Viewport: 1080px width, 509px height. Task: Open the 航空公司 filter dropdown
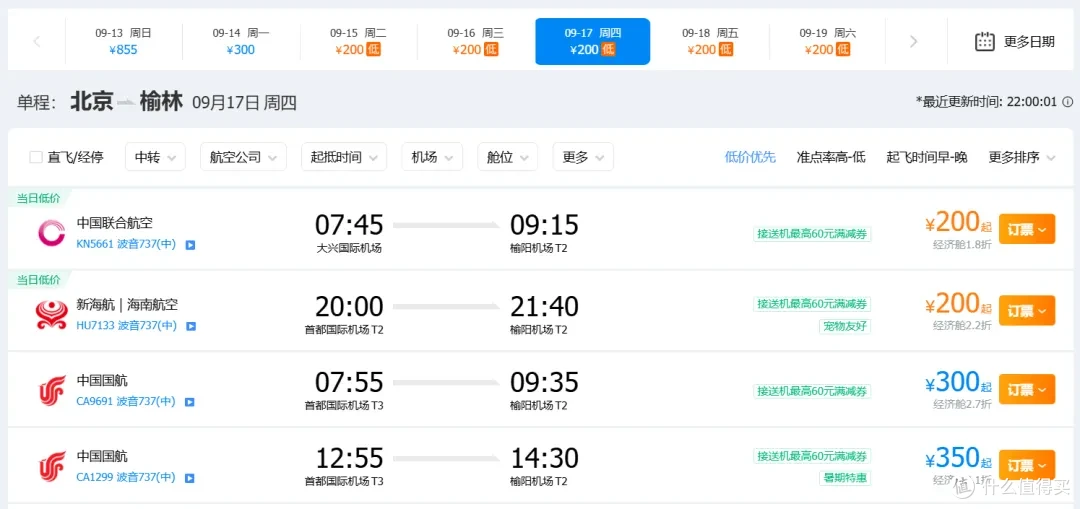pos(243,157)
